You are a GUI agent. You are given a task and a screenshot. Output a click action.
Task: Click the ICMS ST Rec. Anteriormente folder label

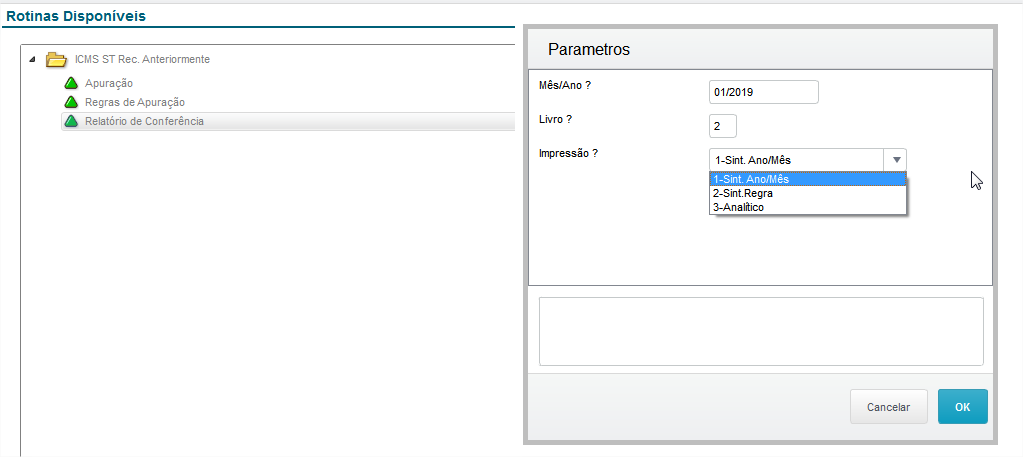tap(142, 60)
